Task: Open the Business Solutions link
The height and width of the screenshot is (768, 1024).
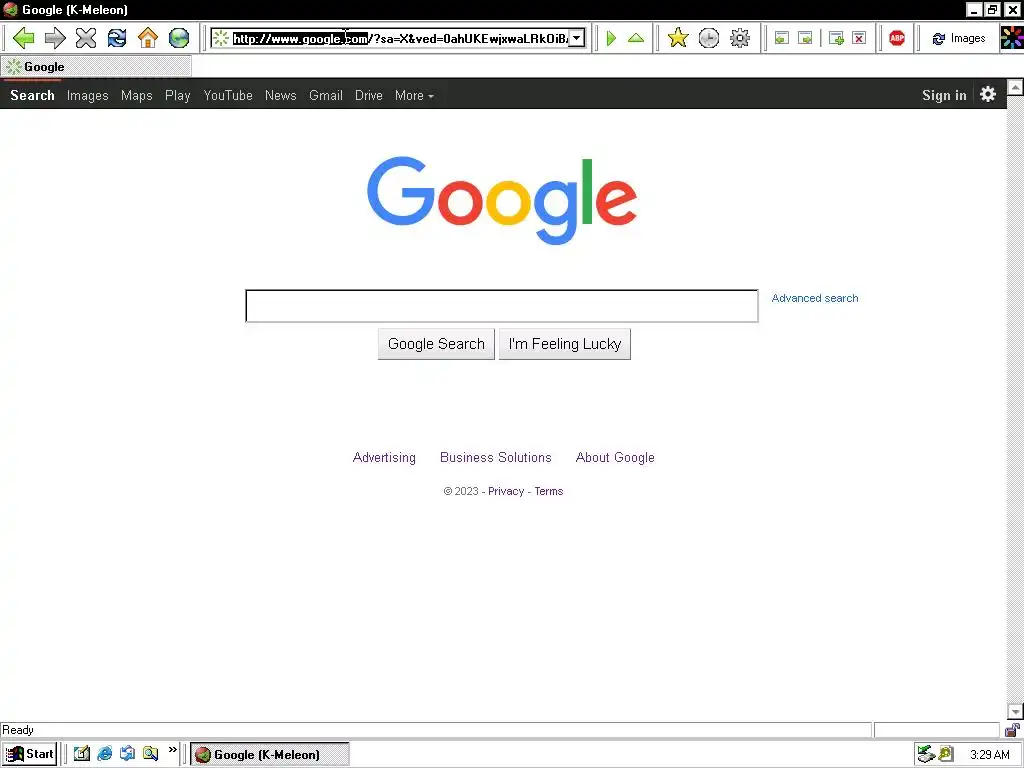Action: pyautogui.click(x=496, y=458)
